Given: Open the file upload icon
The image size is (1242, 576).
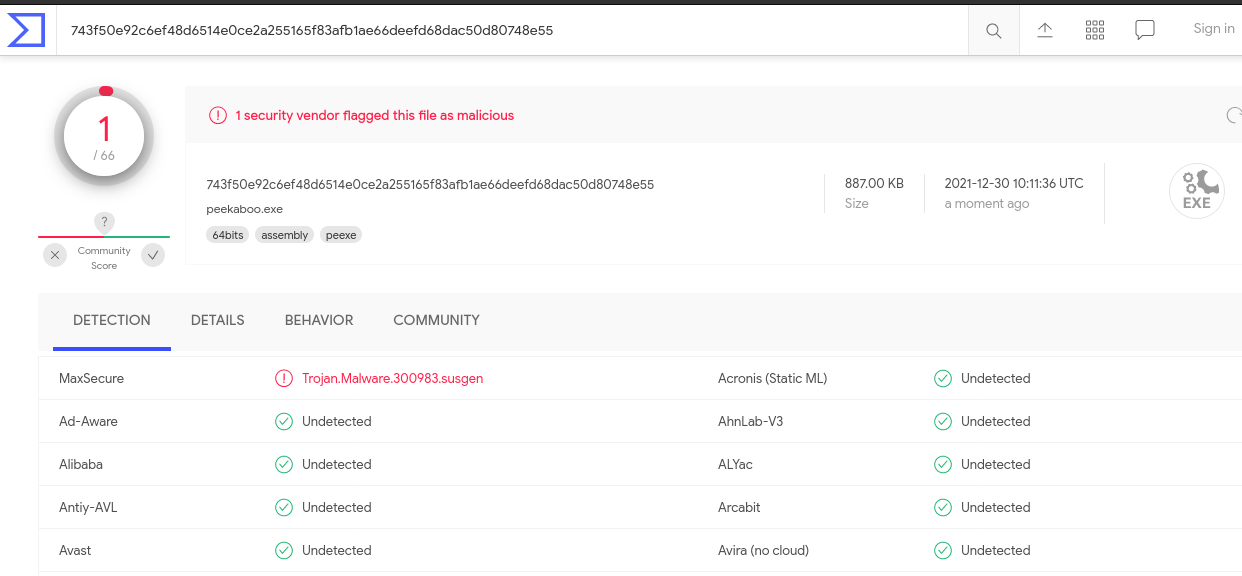Looking at the screenshot, I should 1044,29.
